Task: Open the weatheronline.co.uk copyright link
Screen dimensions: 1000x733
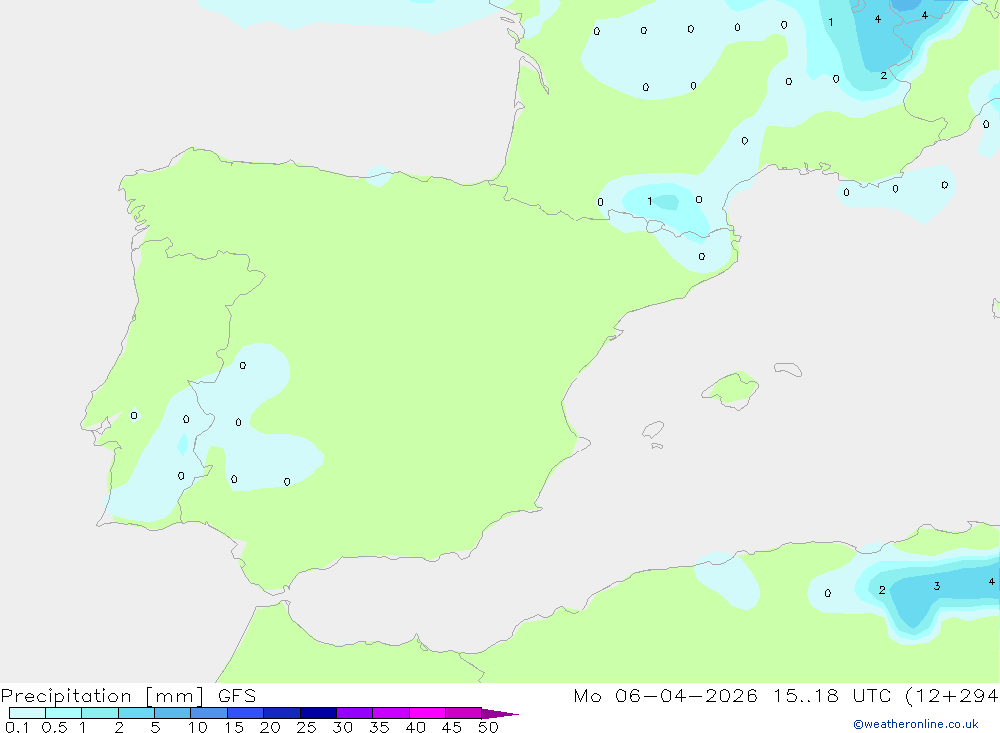Action: click(x=916, y=724)
